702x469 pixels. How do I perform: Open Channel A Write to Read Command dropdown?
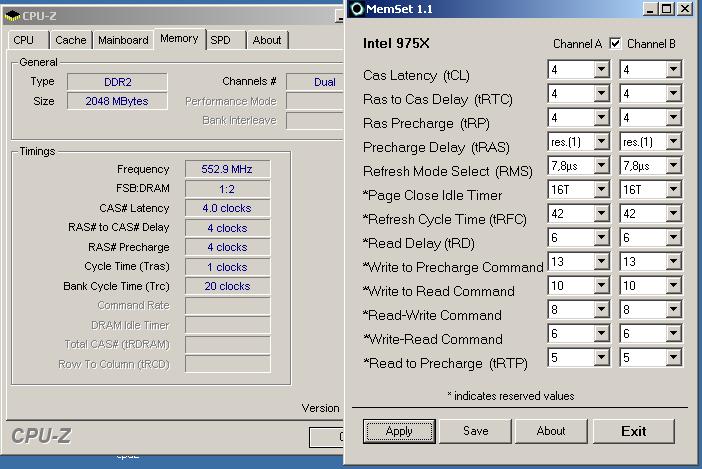602,286
